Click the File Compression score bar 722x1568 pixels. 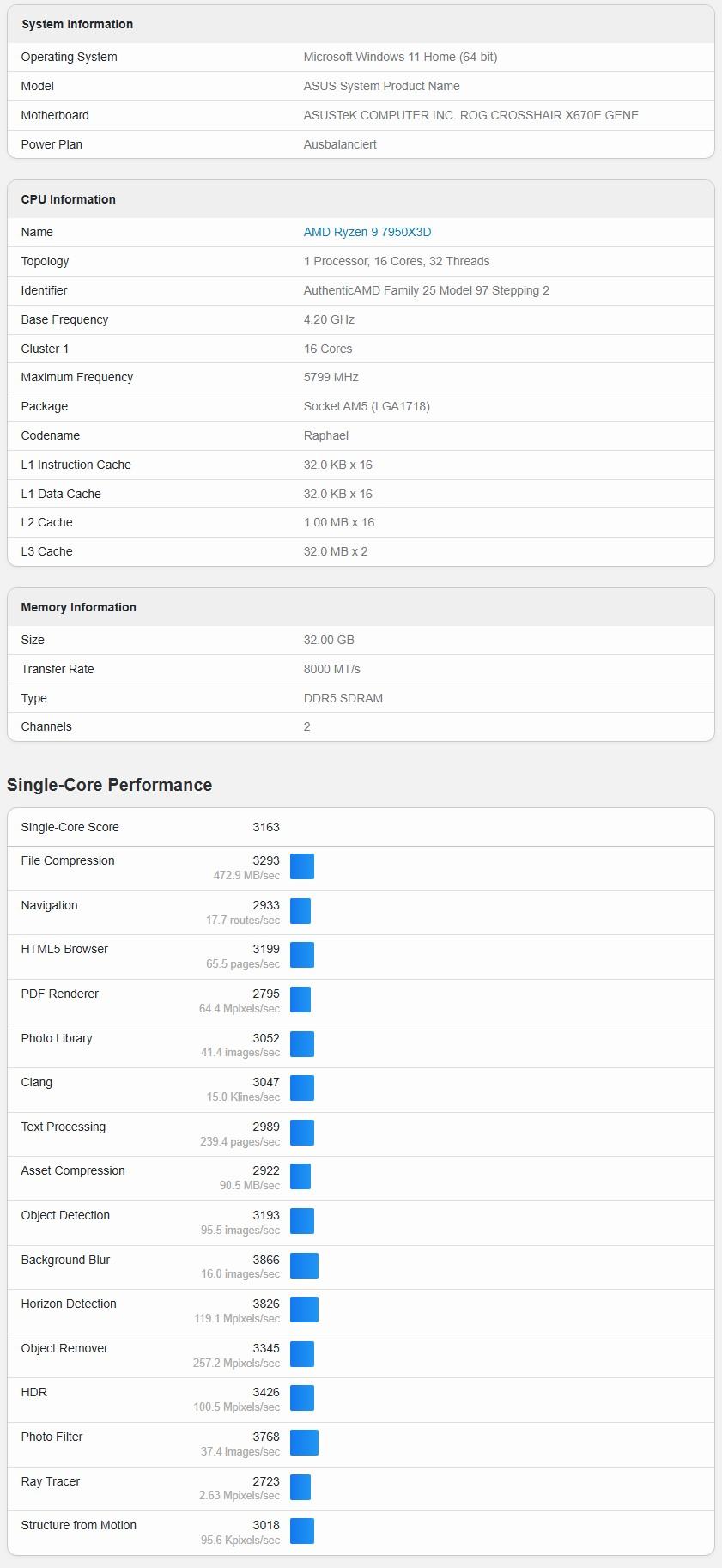(x=302, y=866)
